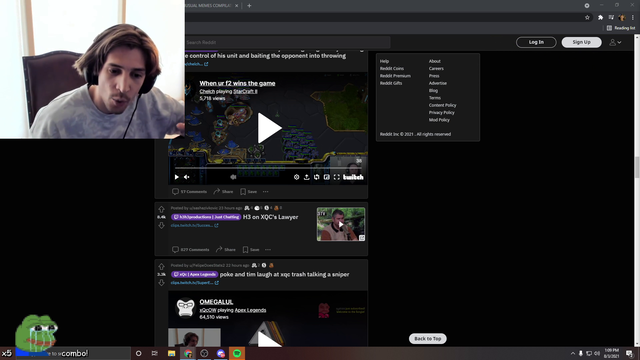The image size is (640, 360).
Task: Toggle fullscreen in the Twitch player
Action: pyautogui.click(x=337, y=177)
